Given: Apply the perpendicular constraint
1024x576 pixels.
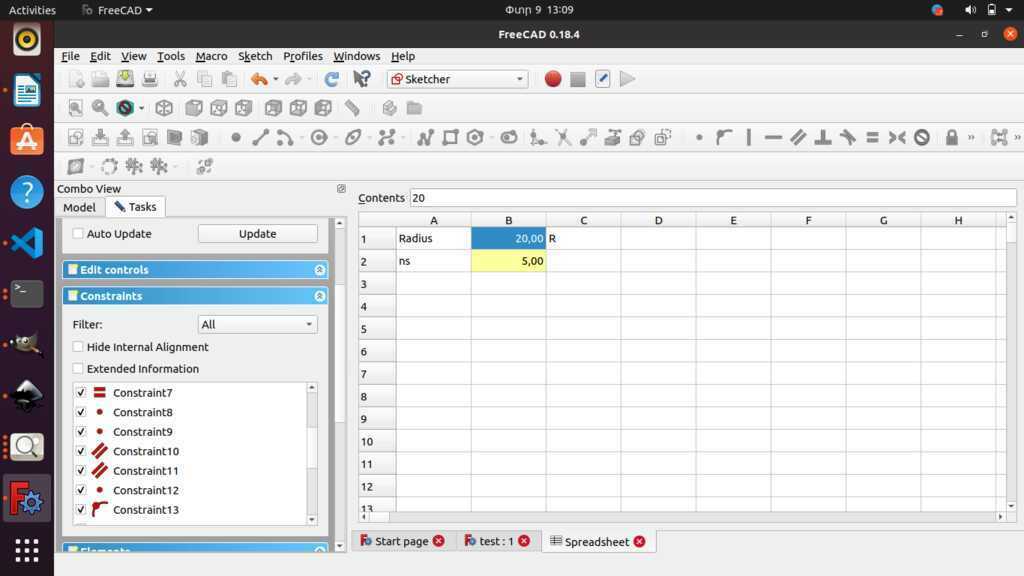Looking at the screenshot, I should (823, 137).
